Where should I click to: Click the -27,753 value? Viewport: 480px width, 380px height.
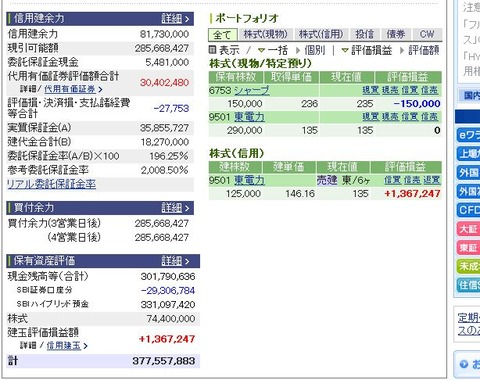[x=171, y=108]
